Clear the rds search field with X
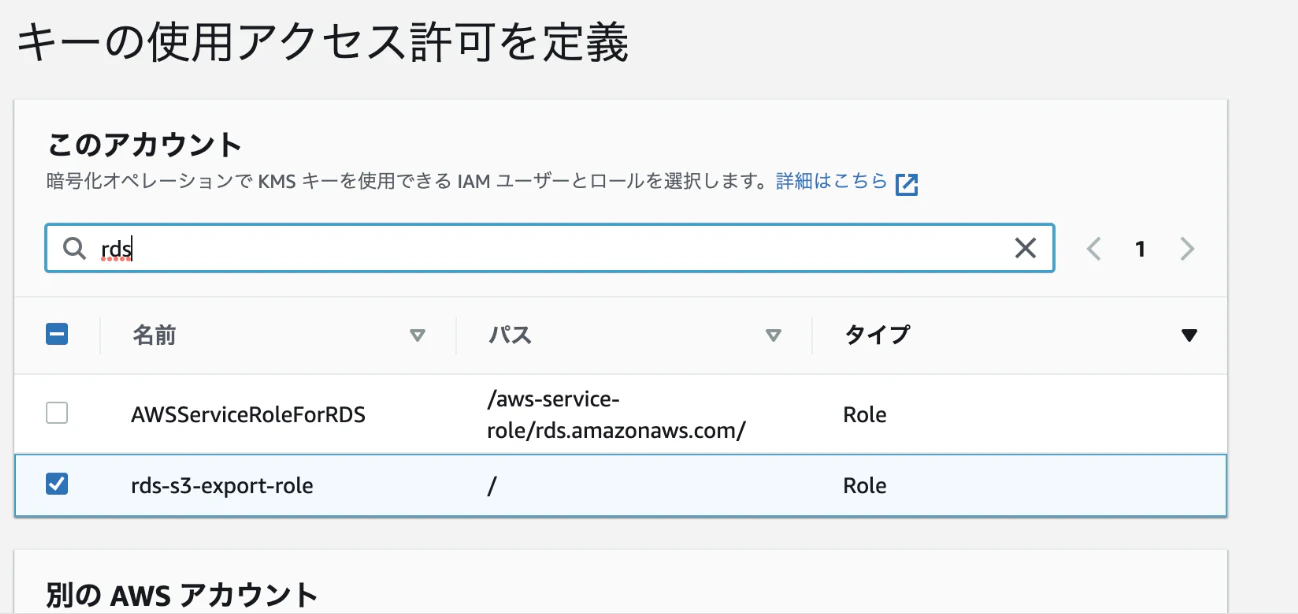Viewport: 1298px width, 614px height. pyautogui.click(x=1025, y=248)
